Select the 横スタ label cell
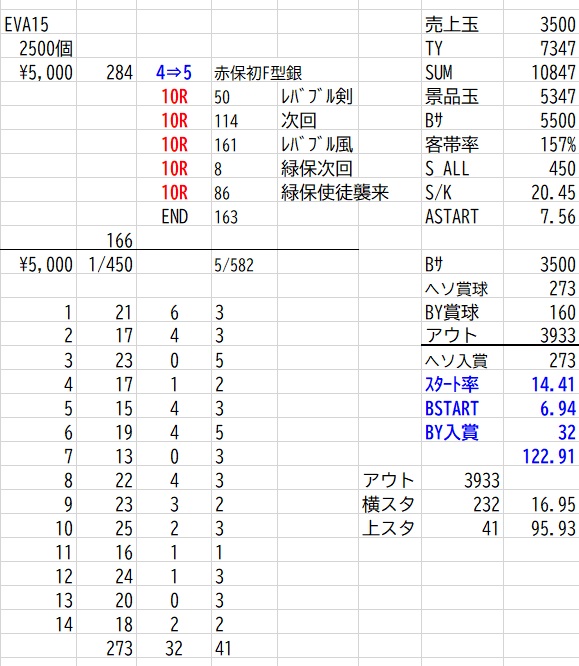 [x=388, y=505]
